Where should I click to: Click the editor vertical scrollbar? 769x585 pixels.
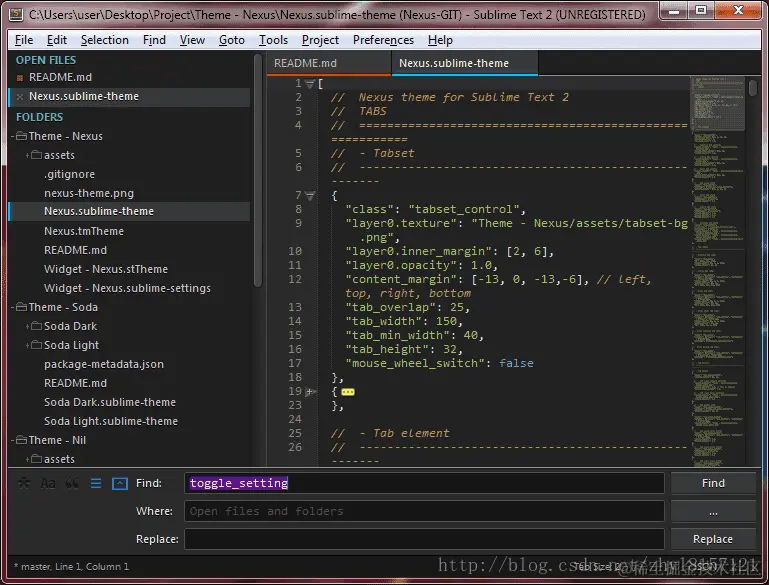[753, 88]
